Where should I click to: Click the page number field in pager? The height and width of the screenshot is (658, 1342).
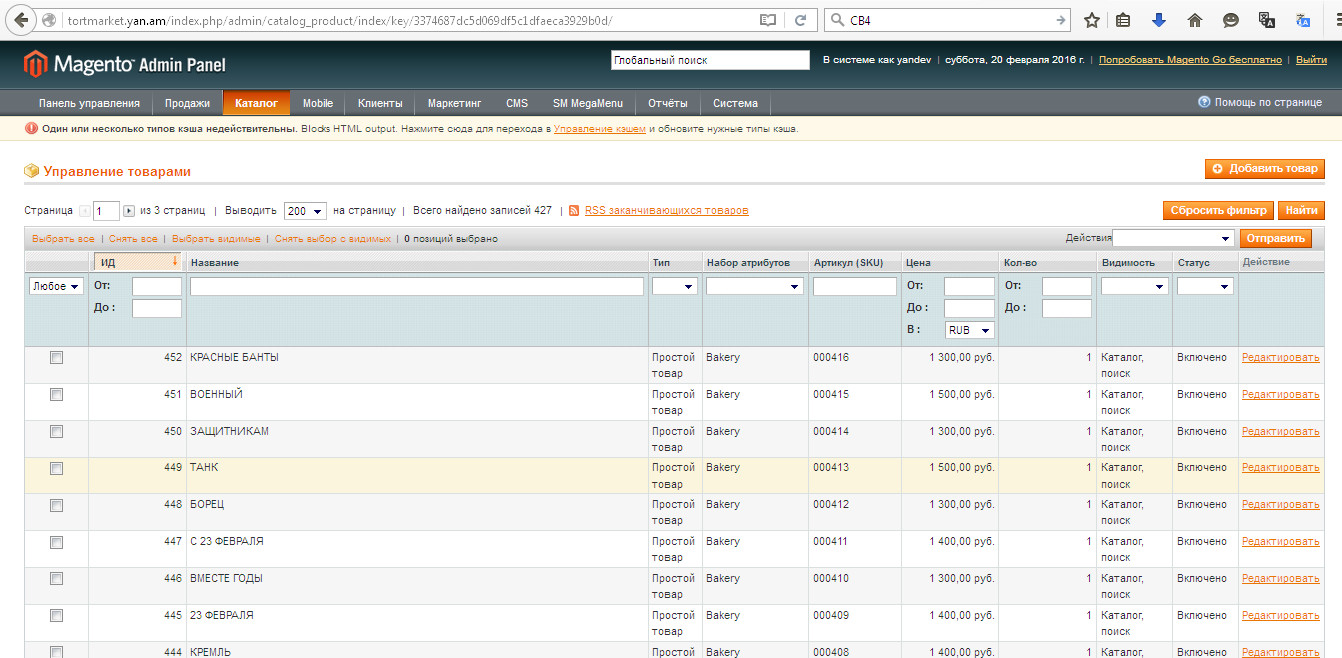[106, 211]
